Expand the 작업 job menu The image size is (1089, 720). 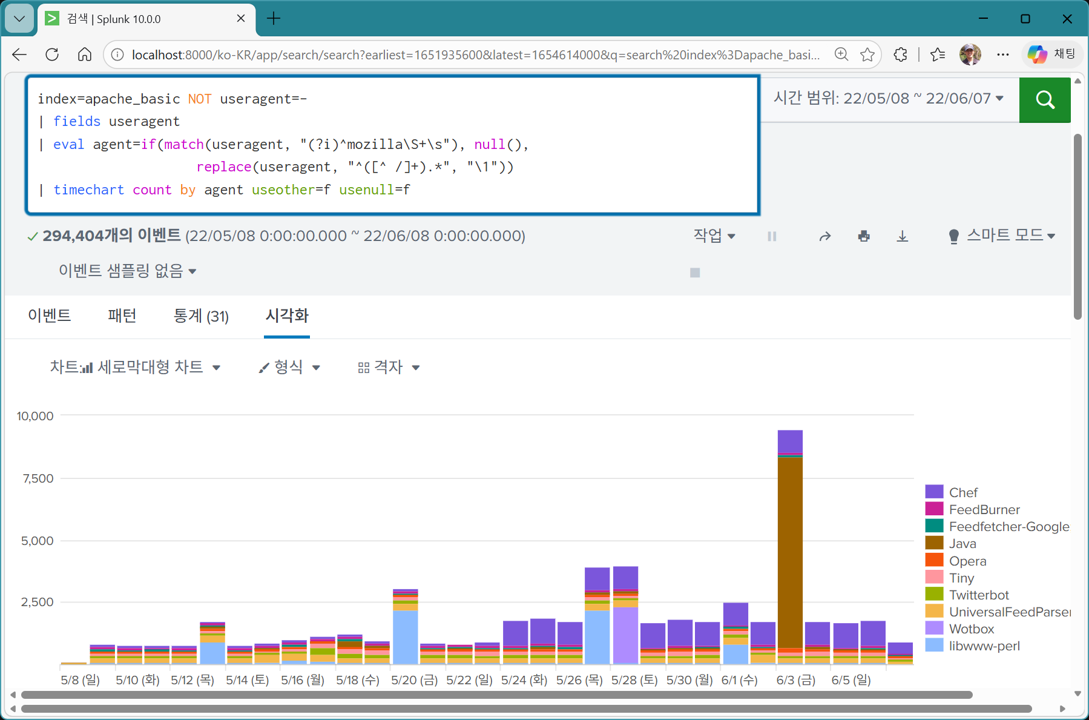pos(714,236)
